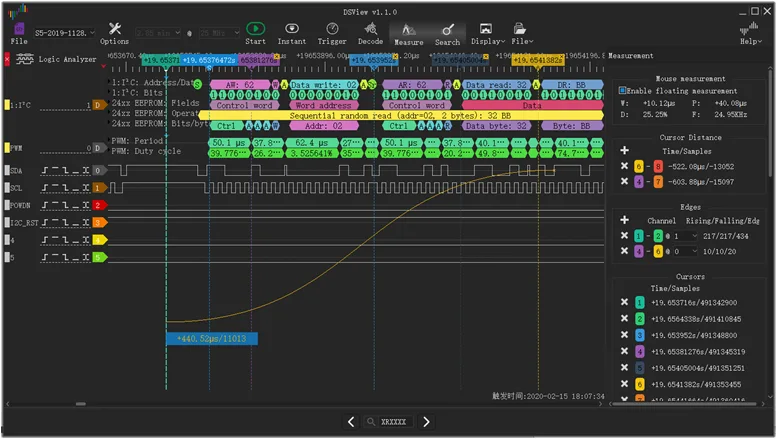This screenshot has height=439, width=777.
Task: Click the SDA channel 0 tag
Action: (99, 170)
